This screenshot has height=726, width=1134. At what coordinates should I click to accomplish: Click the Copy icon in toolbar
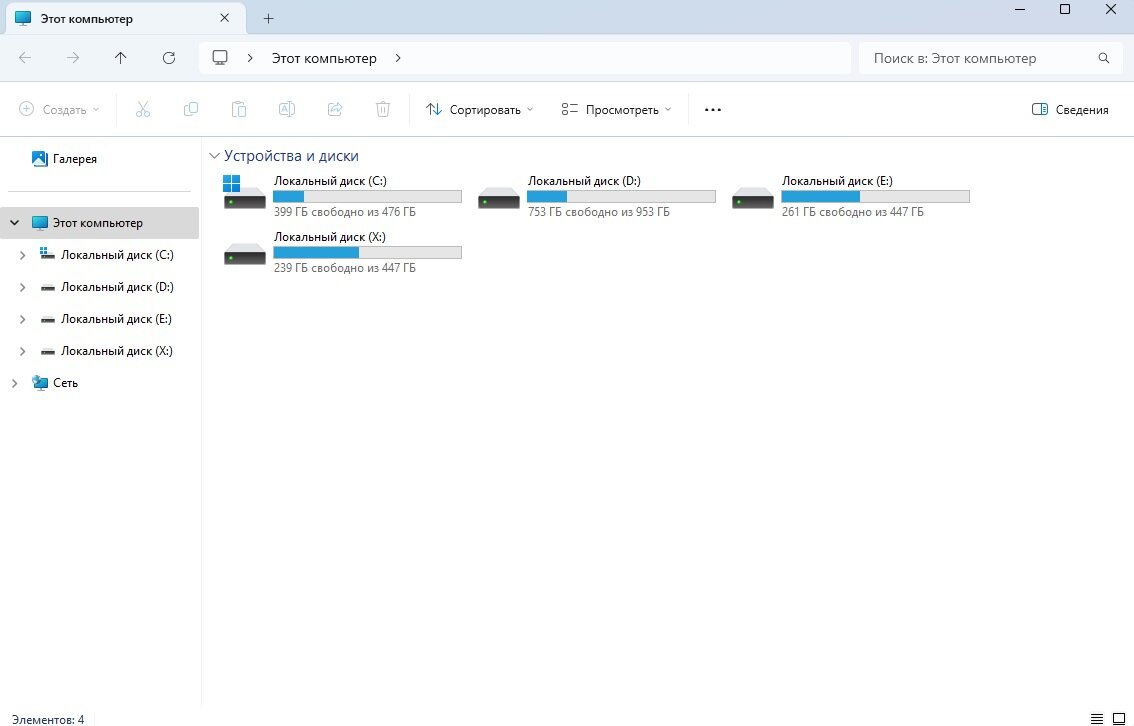tap(191, 109)
